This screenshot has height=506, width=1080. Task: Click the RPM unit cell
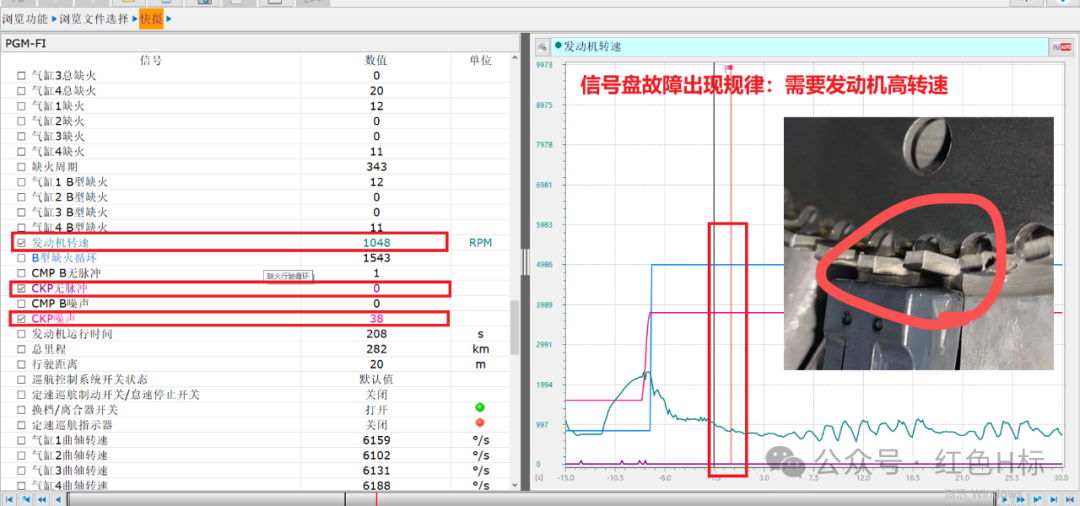click(x=480, y=243)
